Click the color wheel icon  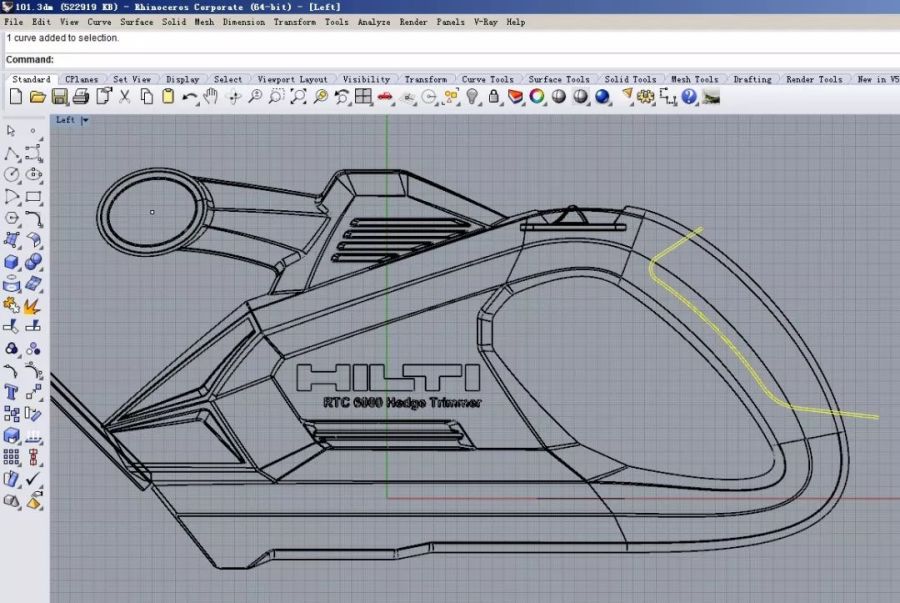tap(537, 97)
